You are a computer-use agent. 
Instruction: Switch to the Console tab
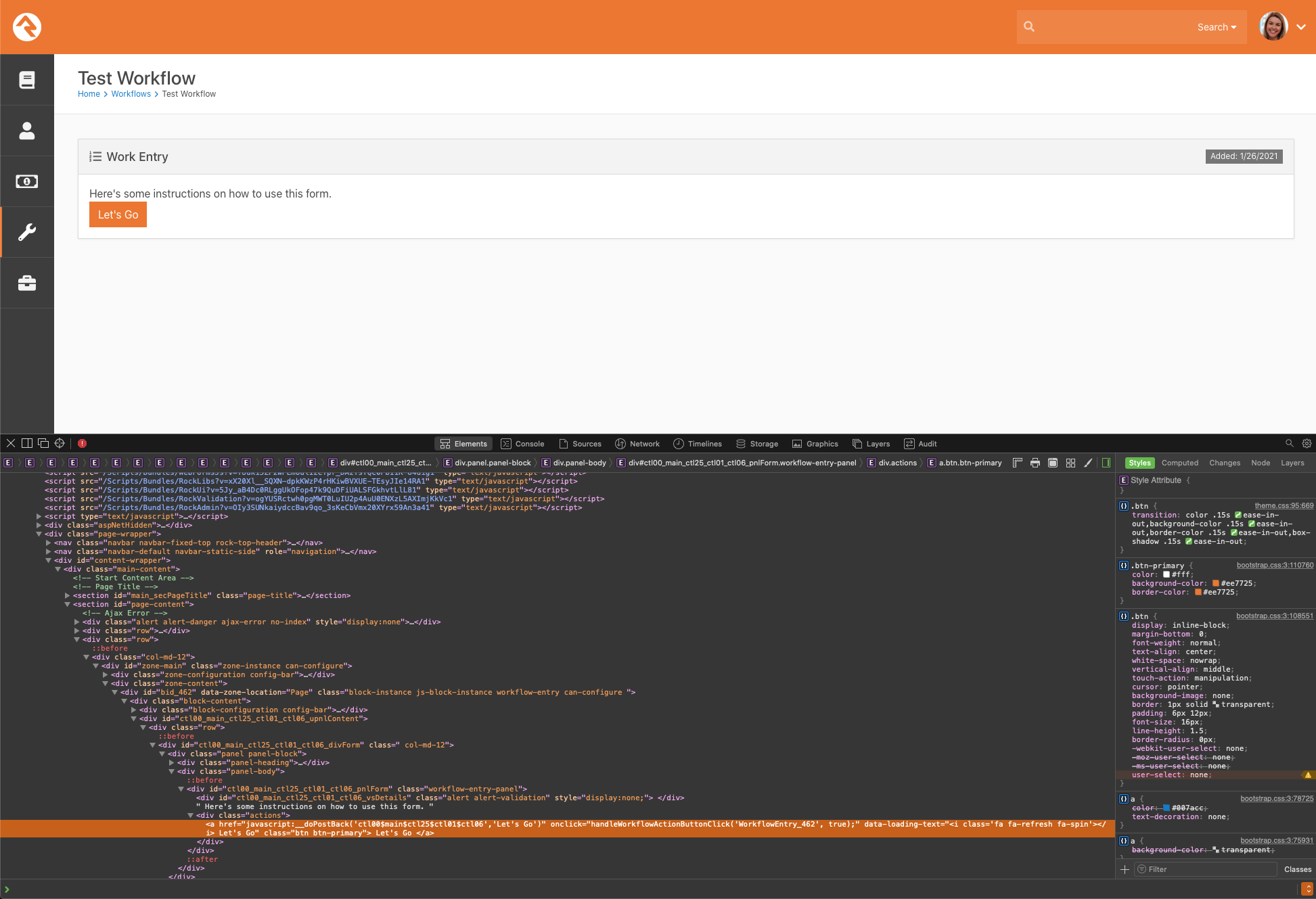tap(523, 443)
